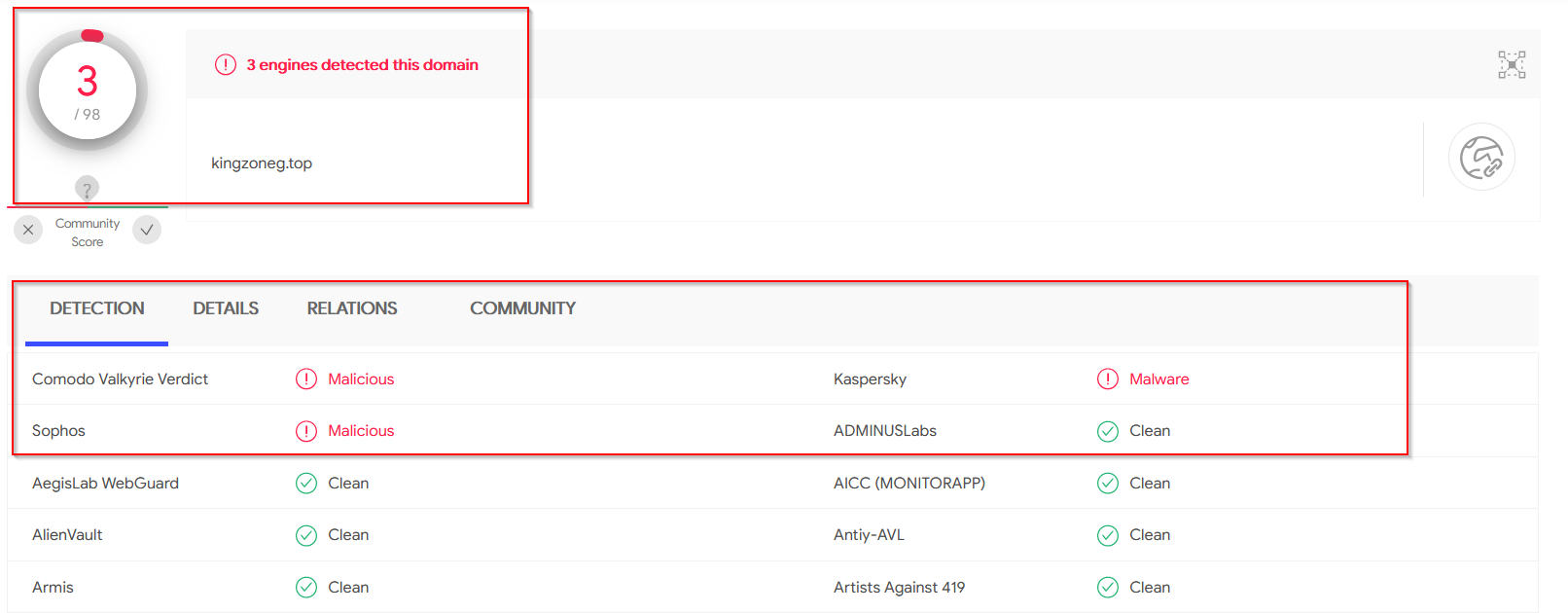Open the DETAILS tab
This screenshot has height=613, width=1568.
[x=226, y=308]
